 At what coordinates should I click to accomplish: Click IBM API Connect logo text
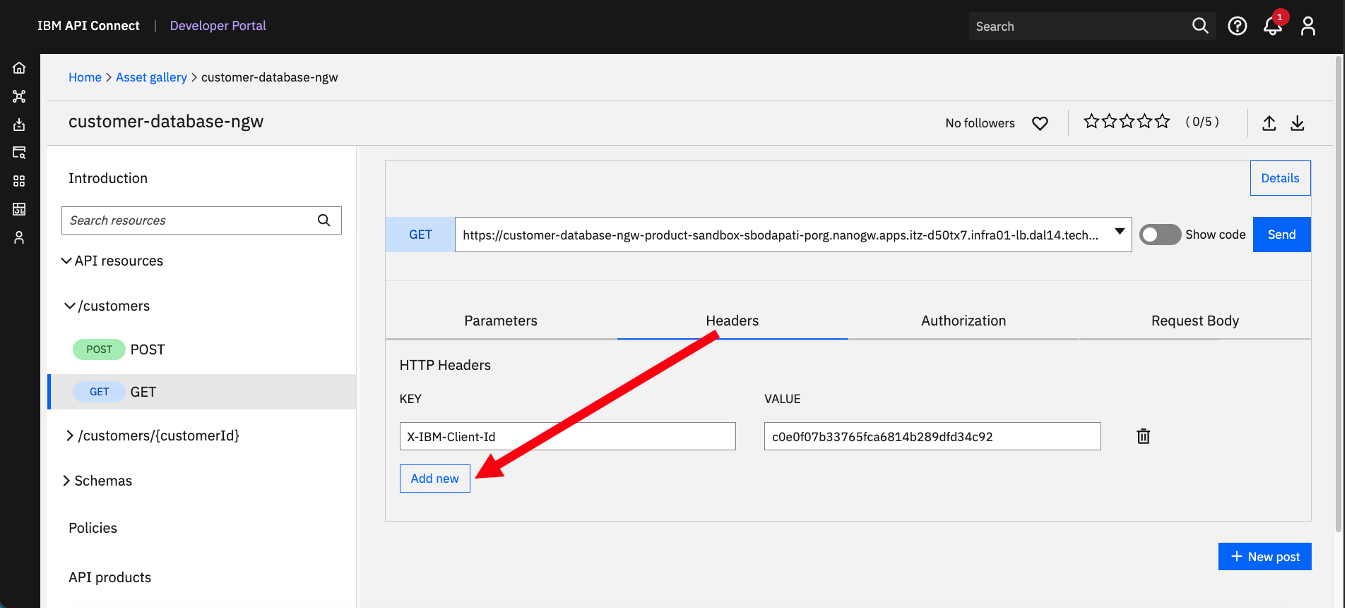click(x=89, y=26)
